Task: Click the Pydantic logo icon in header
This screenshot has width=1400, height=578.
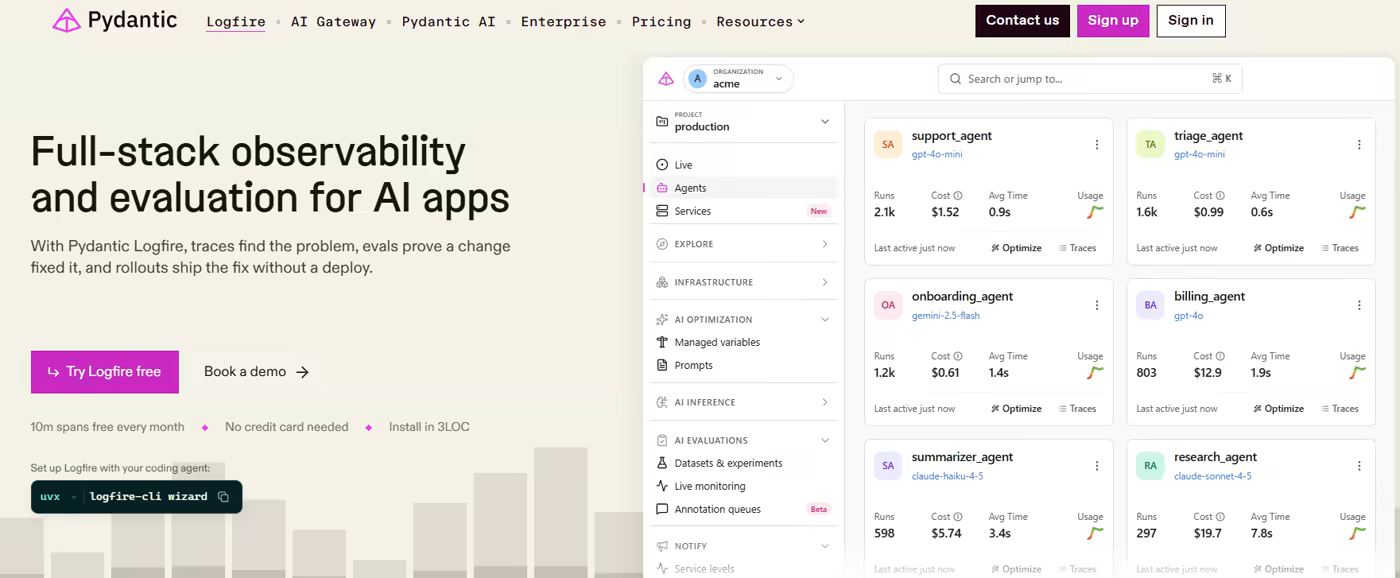Action: (x=66, y=20)
